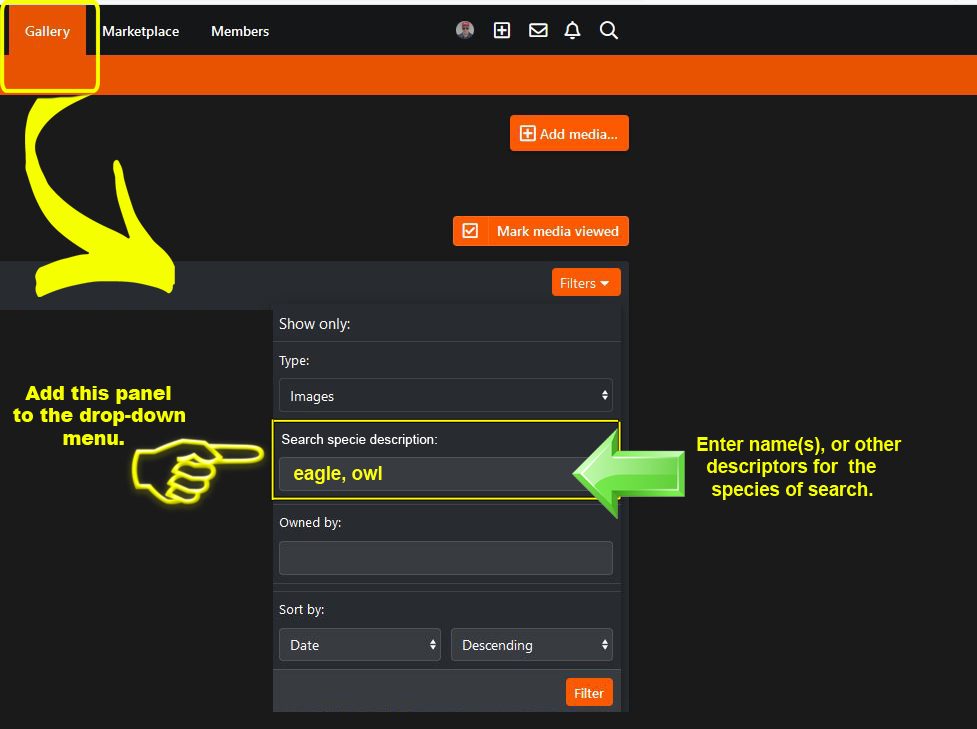Apply filters with the Filter button
This screenshot has height=729, width=977.
click(x=589, y=693)
